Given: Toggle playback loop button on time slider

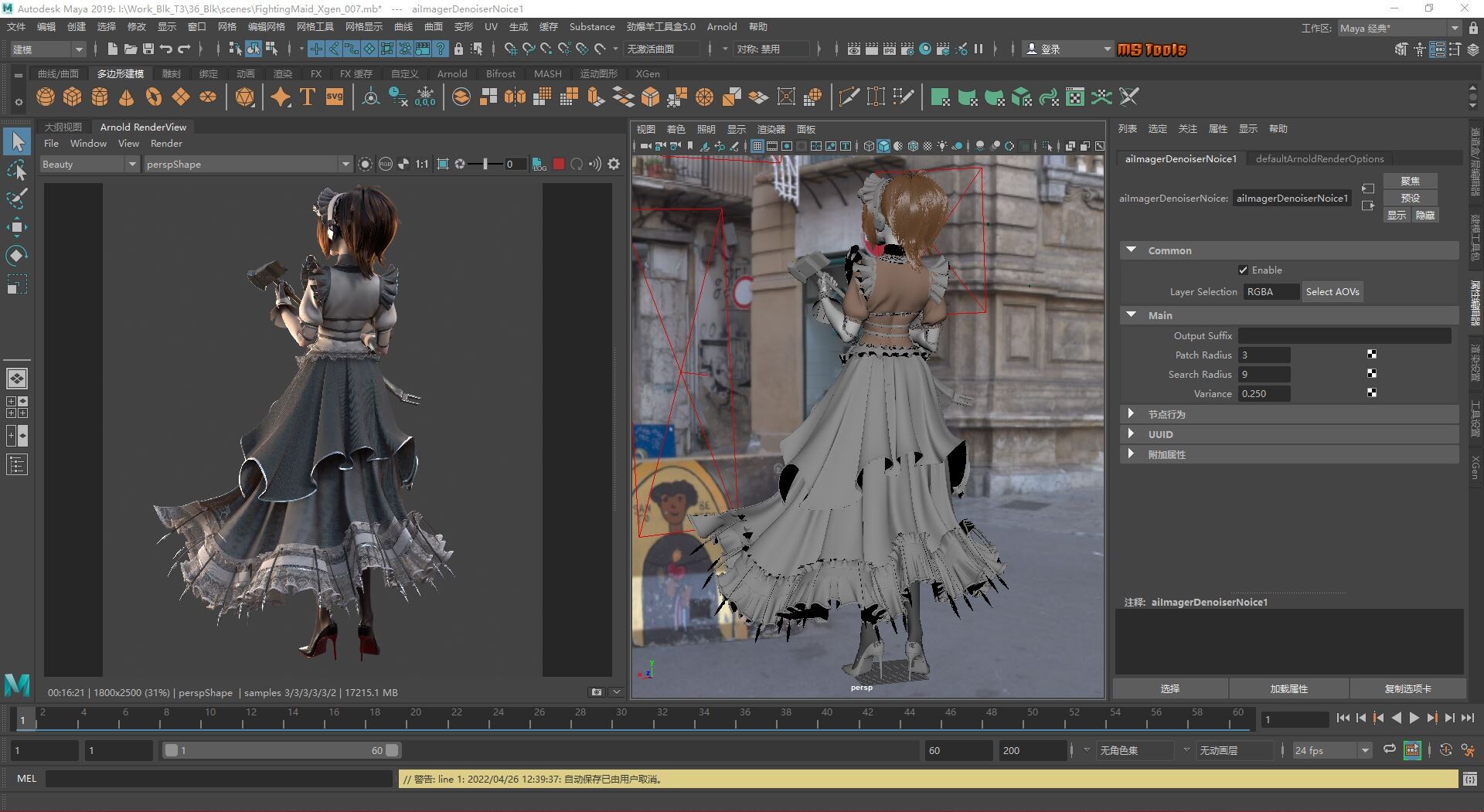Looking at the screenshot, I should 1389,750.
